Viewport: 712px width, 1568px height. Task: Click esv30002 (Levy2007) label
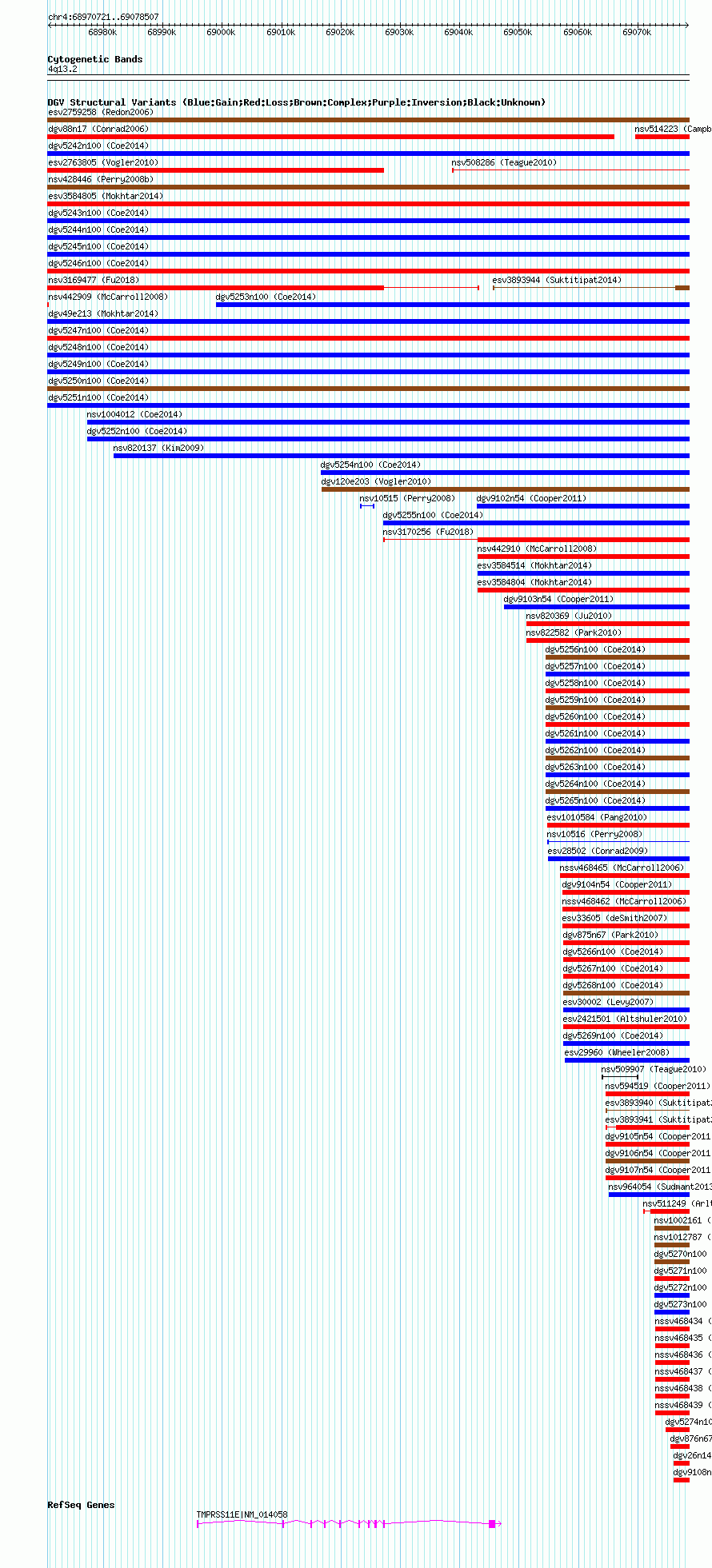tap(608, 1002)
